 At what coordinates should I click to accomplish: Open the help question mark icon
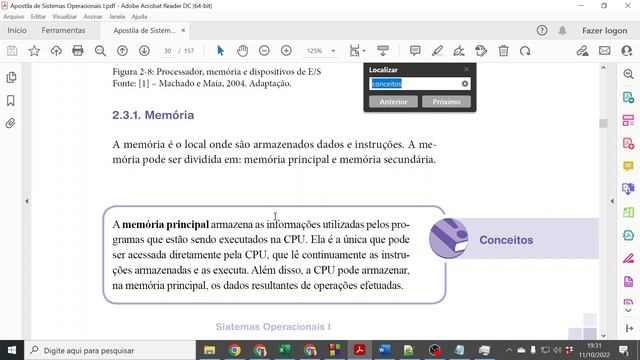coord(542,30)
